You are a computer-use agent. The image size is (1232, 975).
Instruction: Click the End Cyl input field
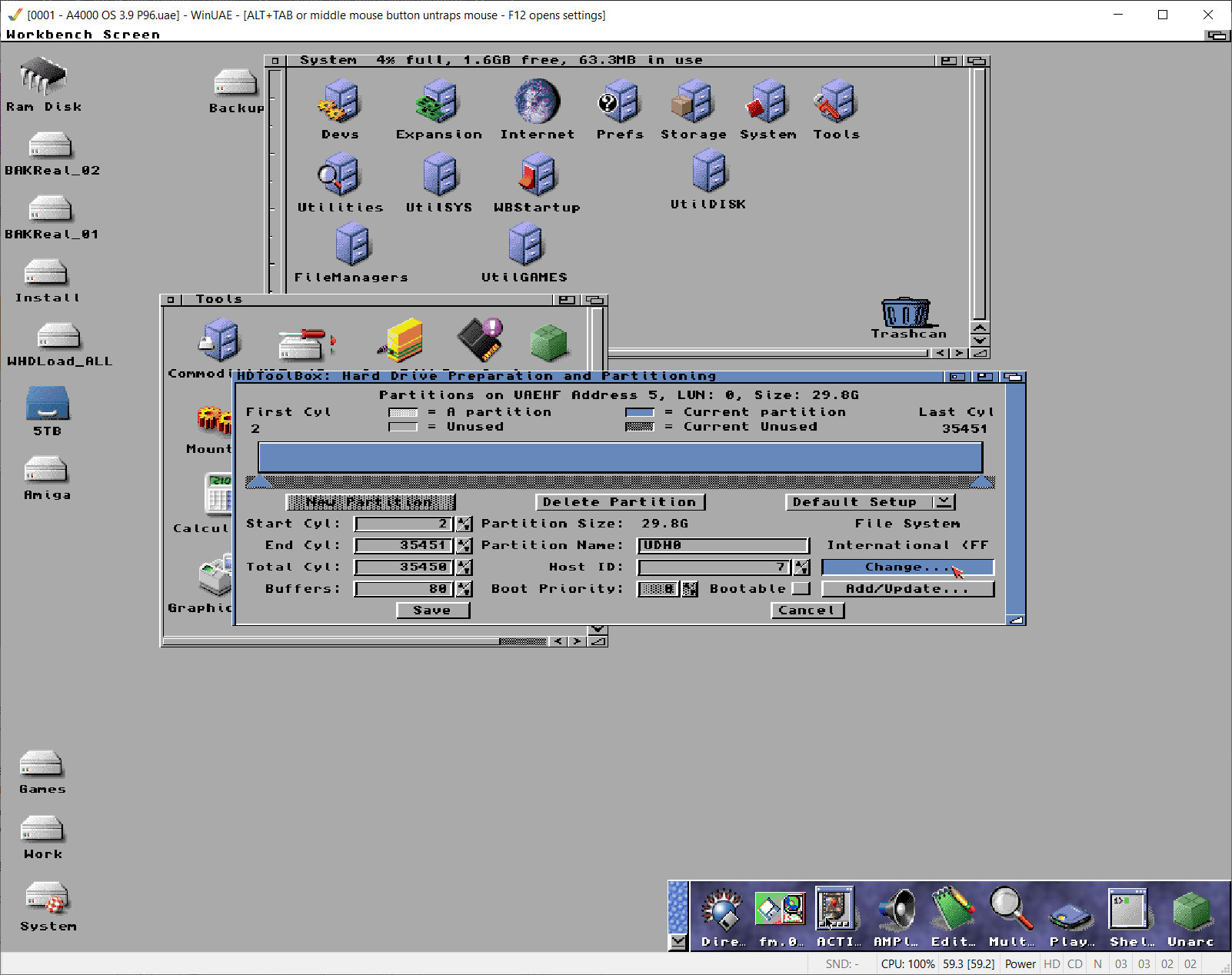tap(405, 545)
